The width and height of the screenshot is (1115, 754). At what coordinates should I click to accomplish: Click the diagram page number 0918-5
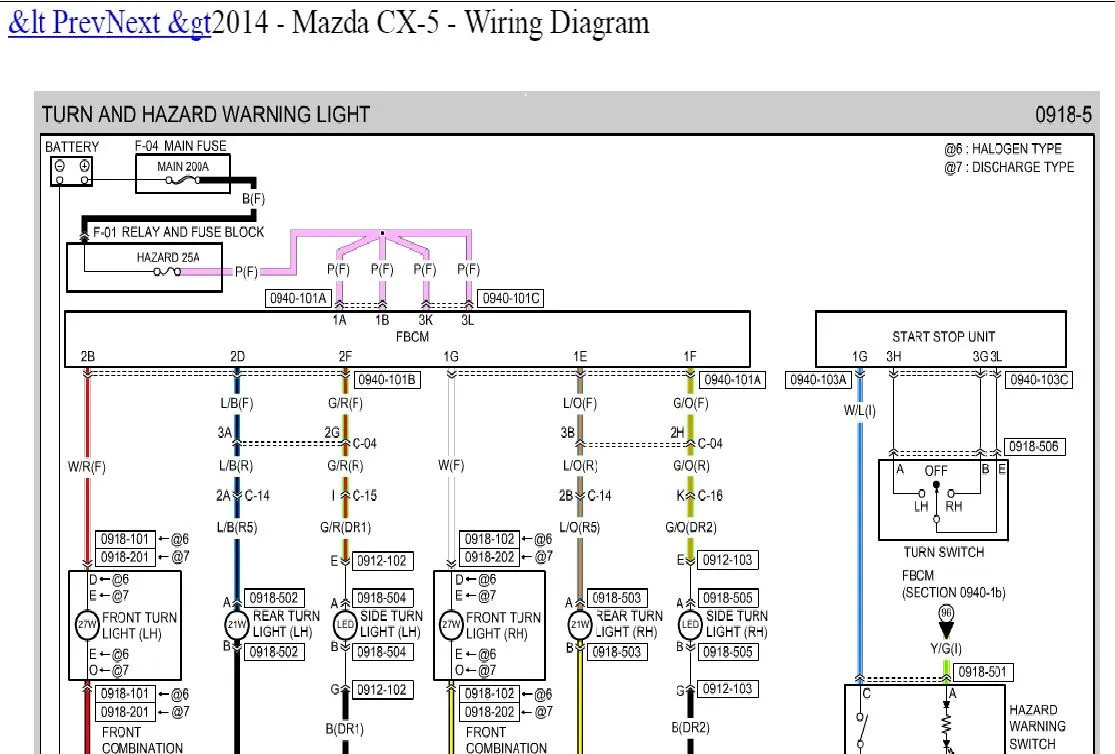1063,115
